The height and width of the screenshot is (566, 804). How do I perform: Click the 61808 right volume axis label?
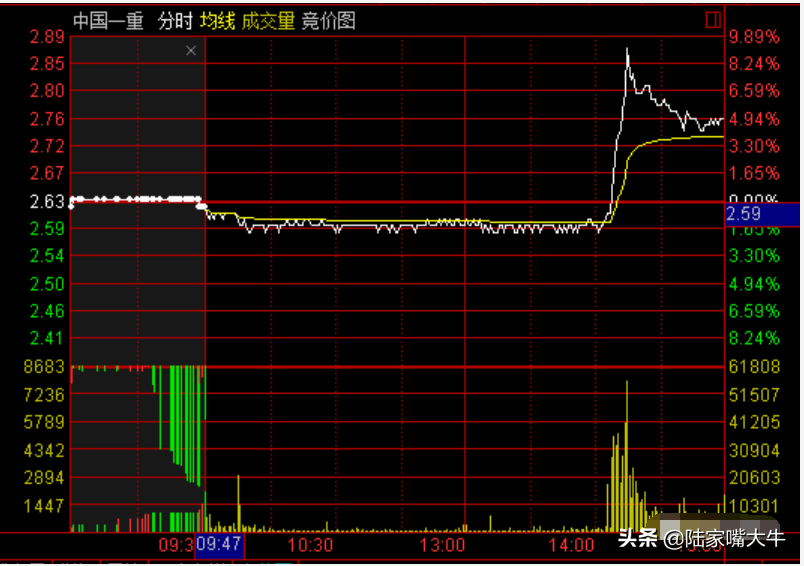tap(755, 367)
